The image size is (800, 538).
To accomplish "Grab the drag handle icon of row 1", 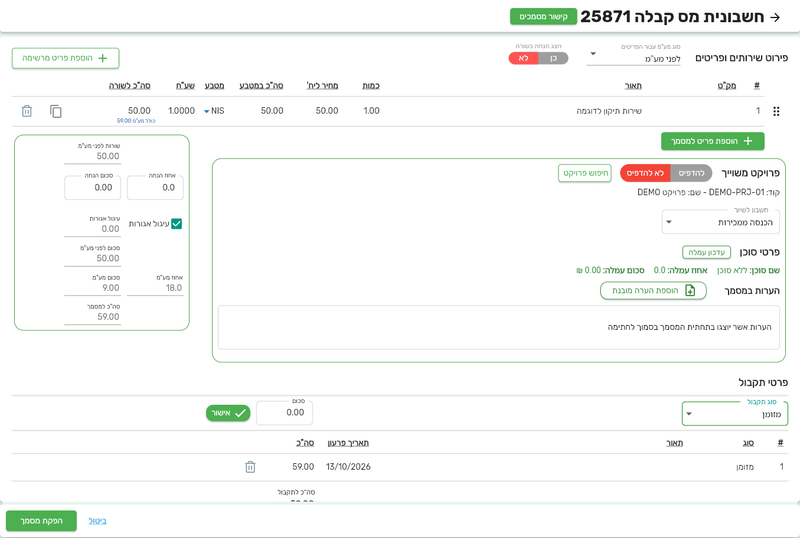I will click(x=776, y=111).
